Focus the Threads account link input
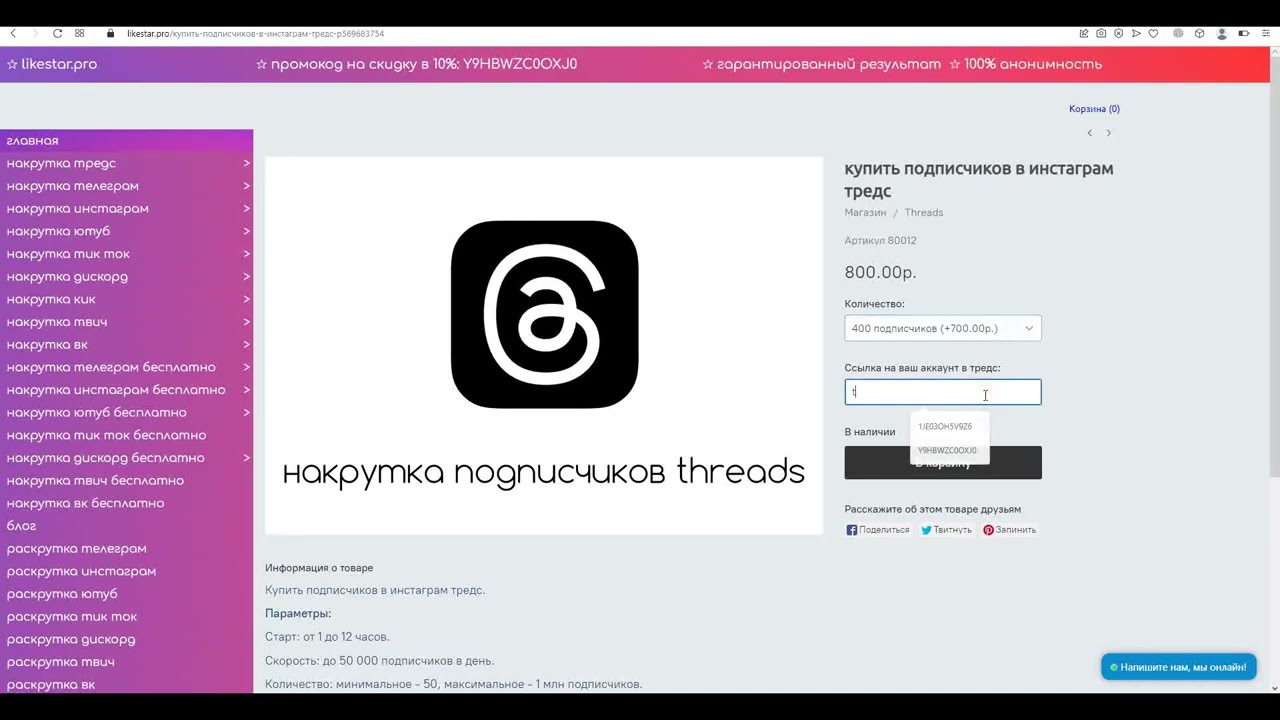This screenshot has height=720, width=1280. tap(943, 392)
